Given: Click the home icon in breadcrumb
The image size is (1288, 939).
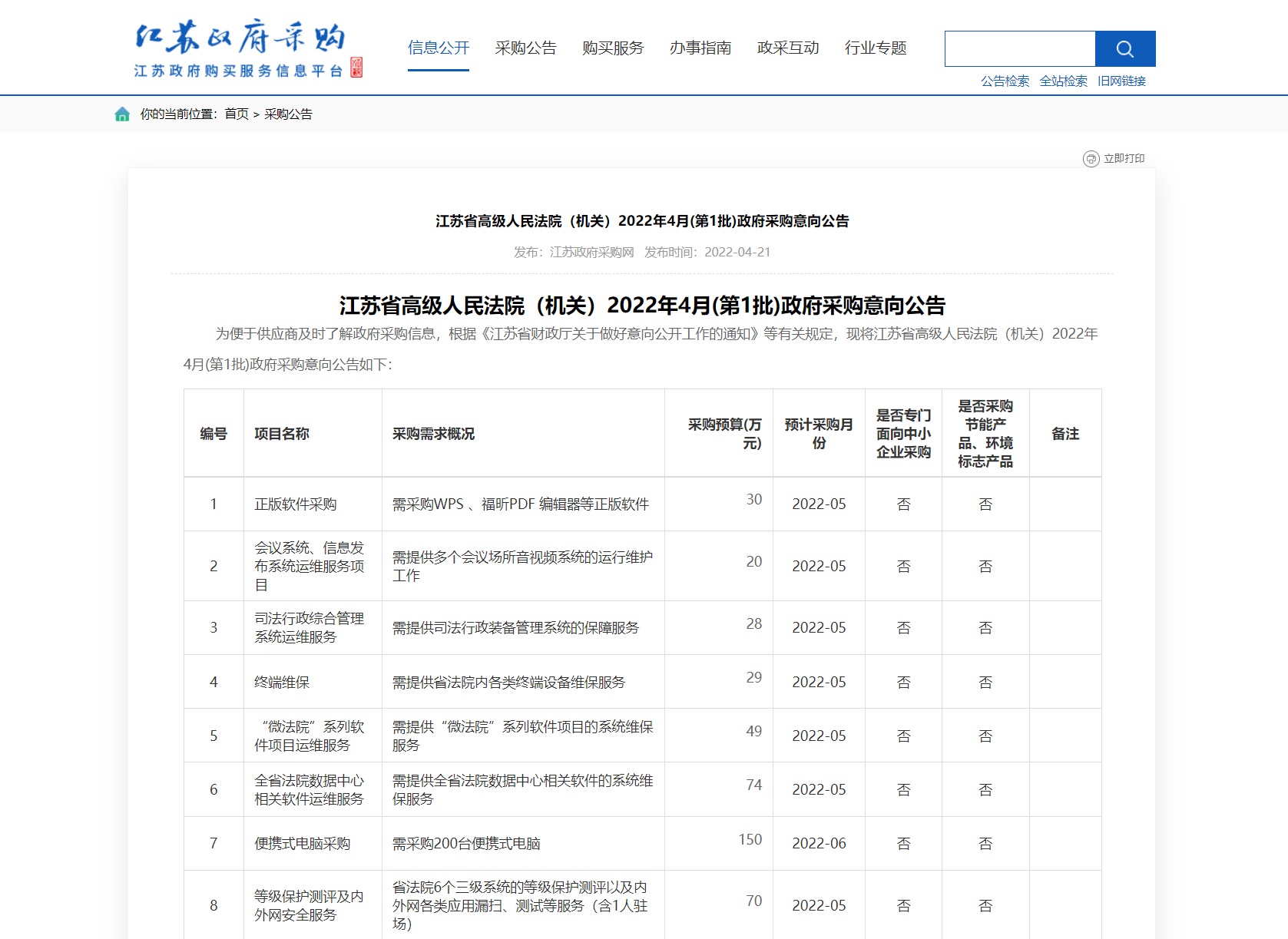Looking at the screenshot, I should (122, 114).
